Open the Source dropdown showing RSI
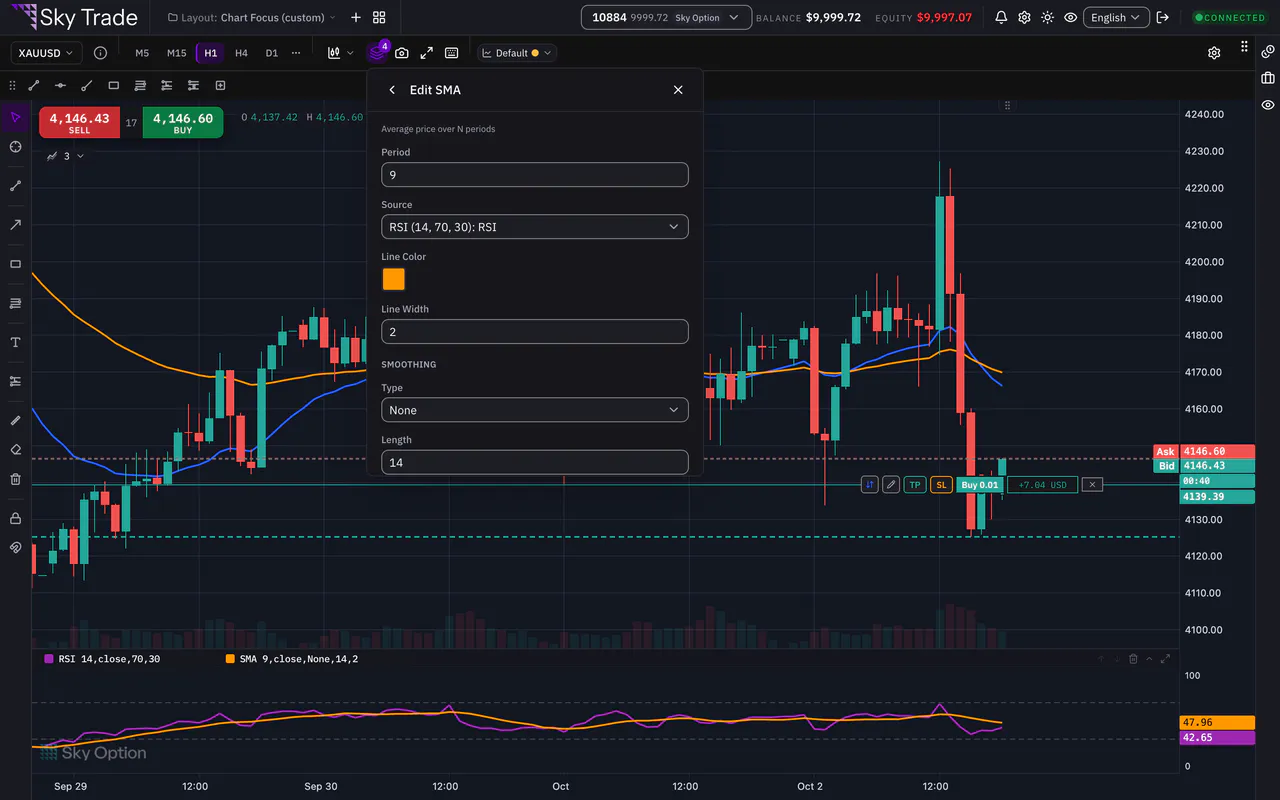 click(535, 227)
